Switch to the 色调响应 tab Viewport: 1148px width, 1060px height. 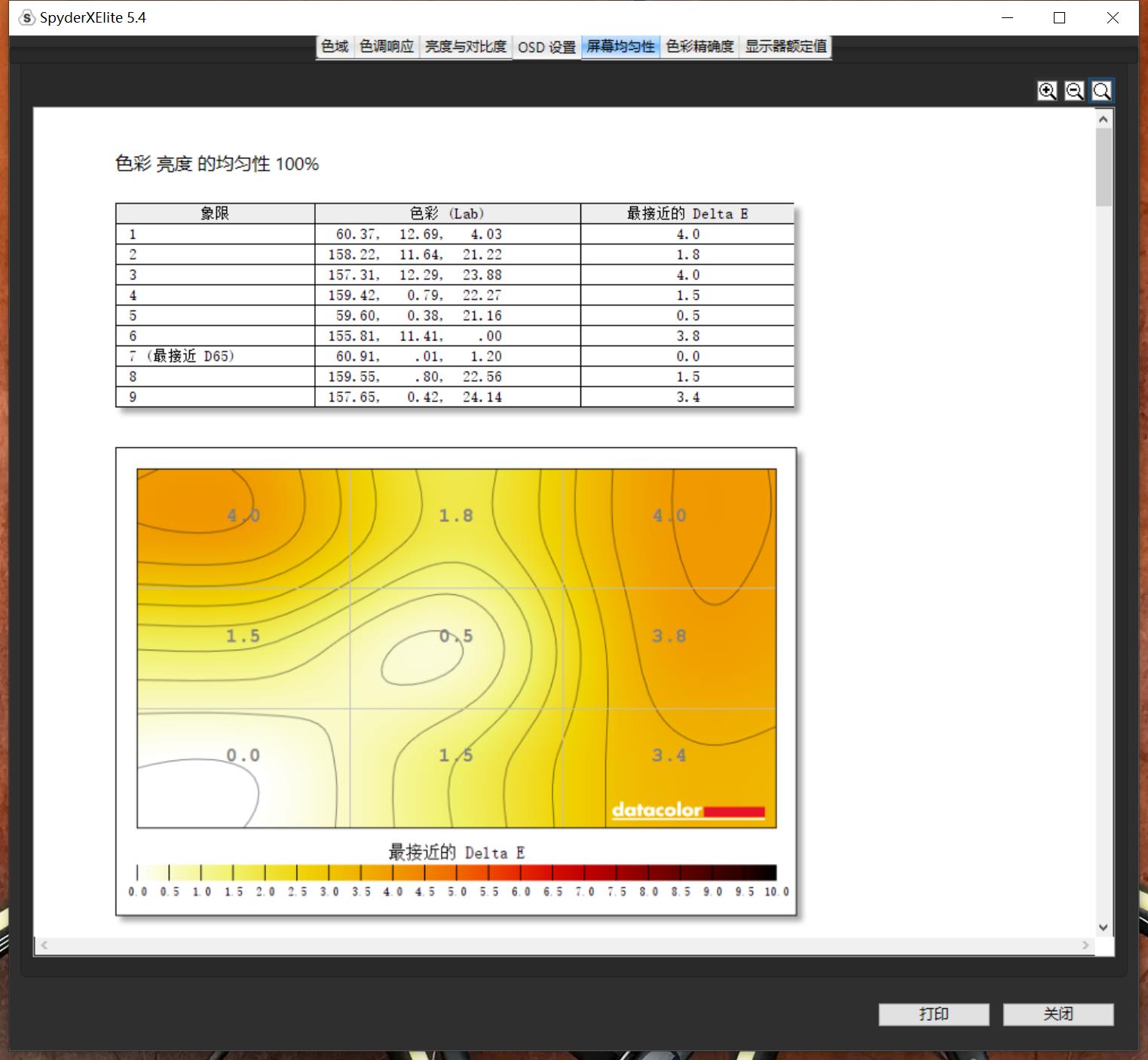click(387, 47)
